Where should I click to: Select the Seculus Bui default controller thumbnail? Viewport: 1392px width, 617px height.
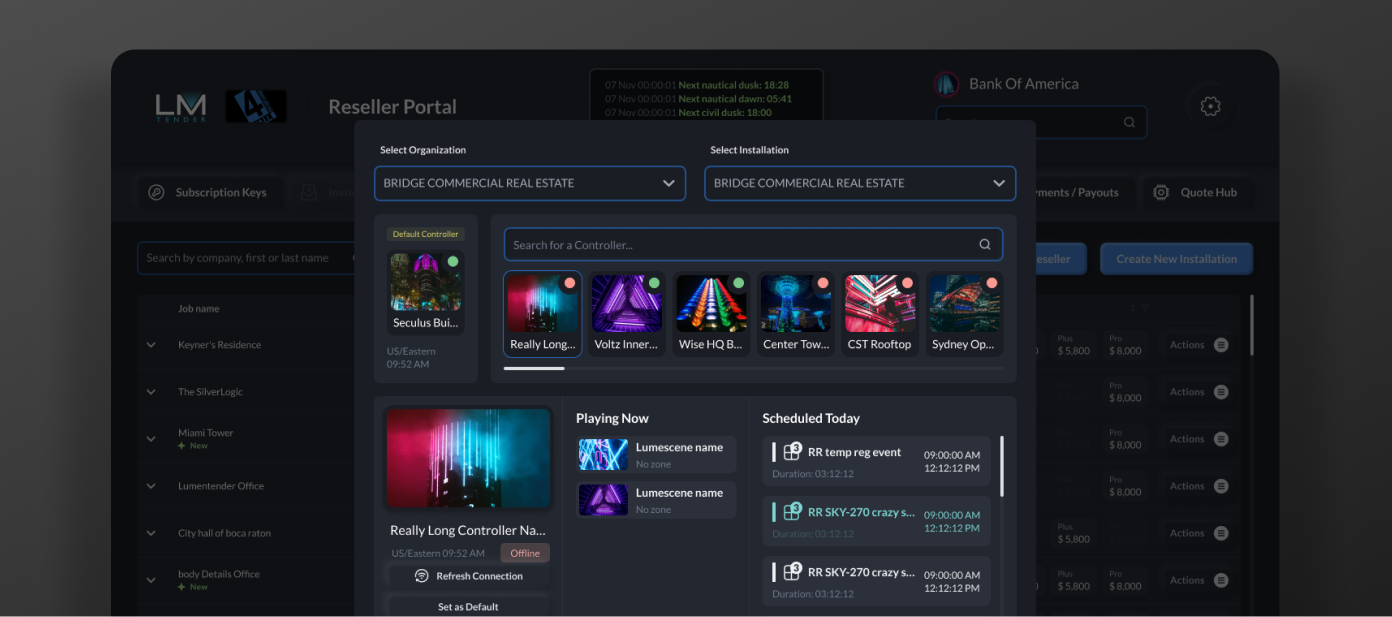[426, 291]
